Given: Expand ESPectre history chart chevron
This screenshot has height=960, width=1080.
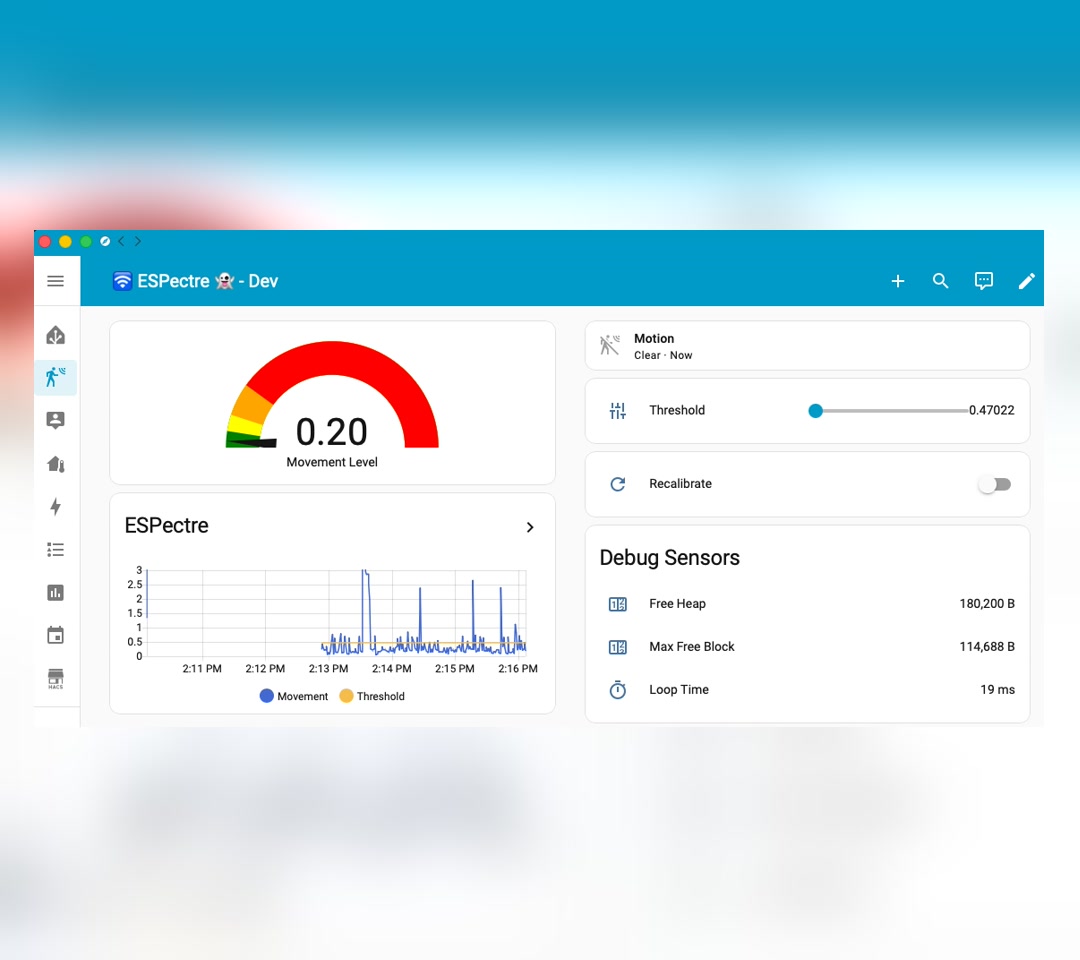Looking at the screenshot, I should click(530, 527).
